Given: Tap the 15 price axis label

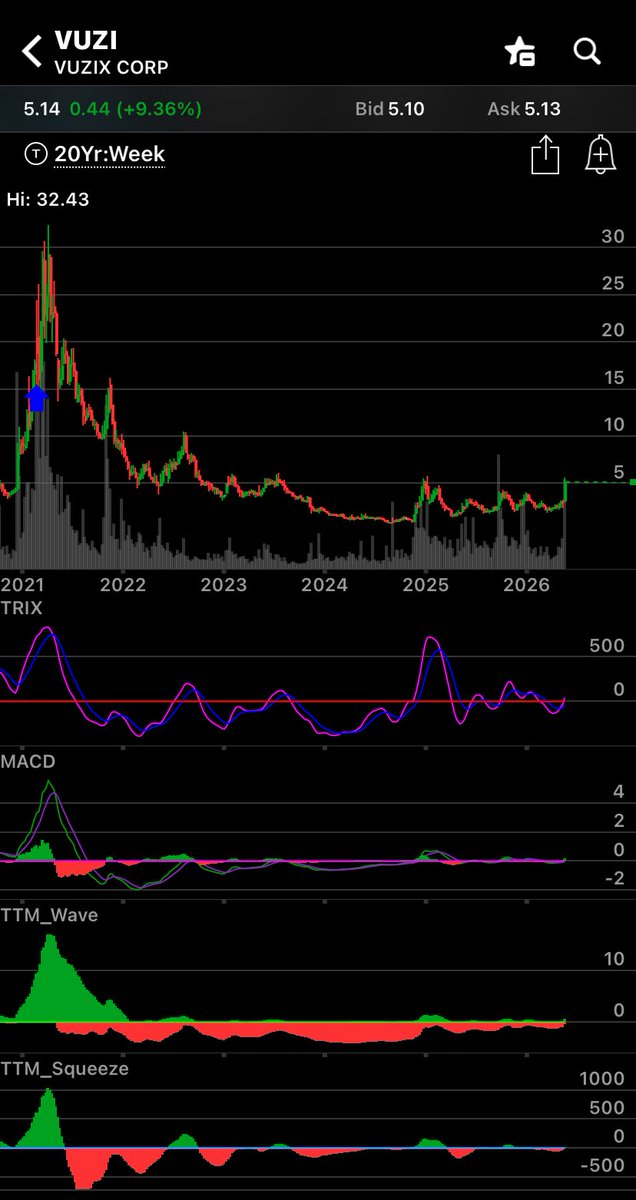Looking at the screenshot, I should point(613,378).
